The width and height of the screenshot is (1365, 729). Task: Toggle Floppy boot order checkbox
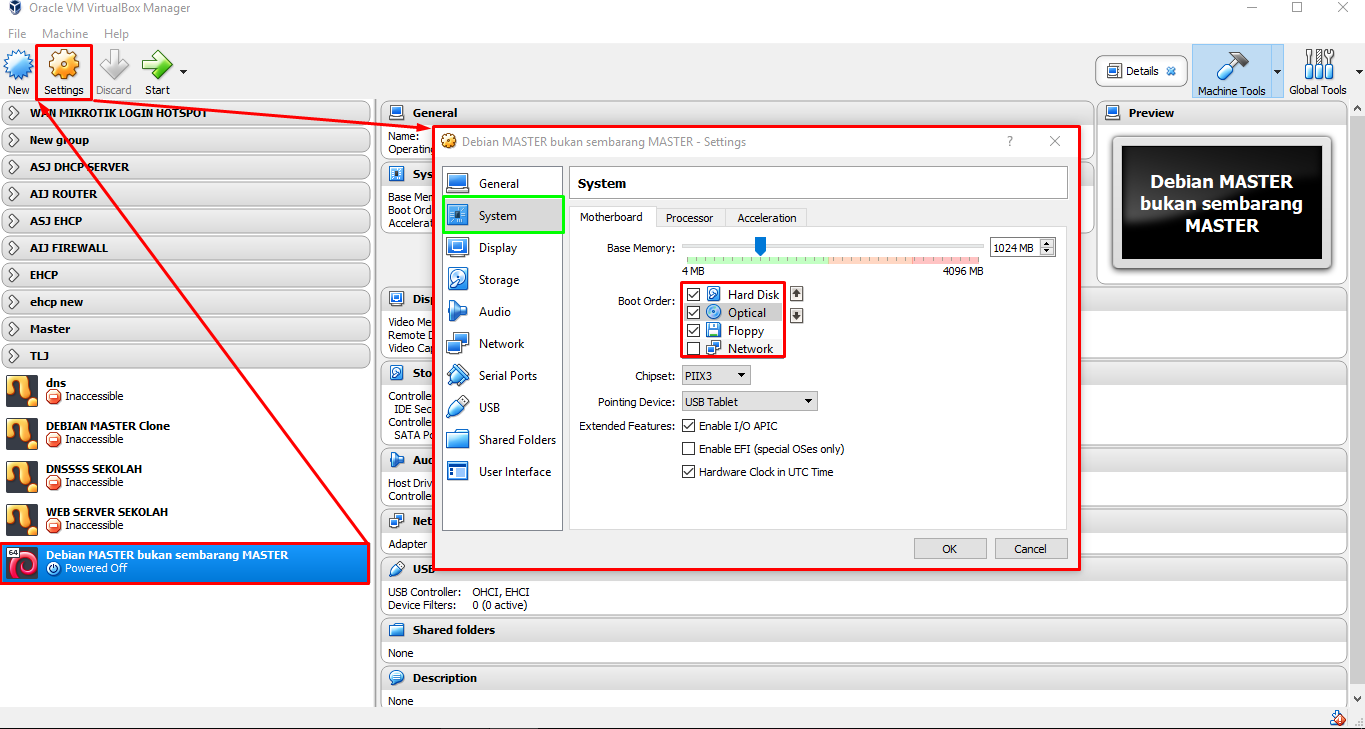tap(693, 331)
